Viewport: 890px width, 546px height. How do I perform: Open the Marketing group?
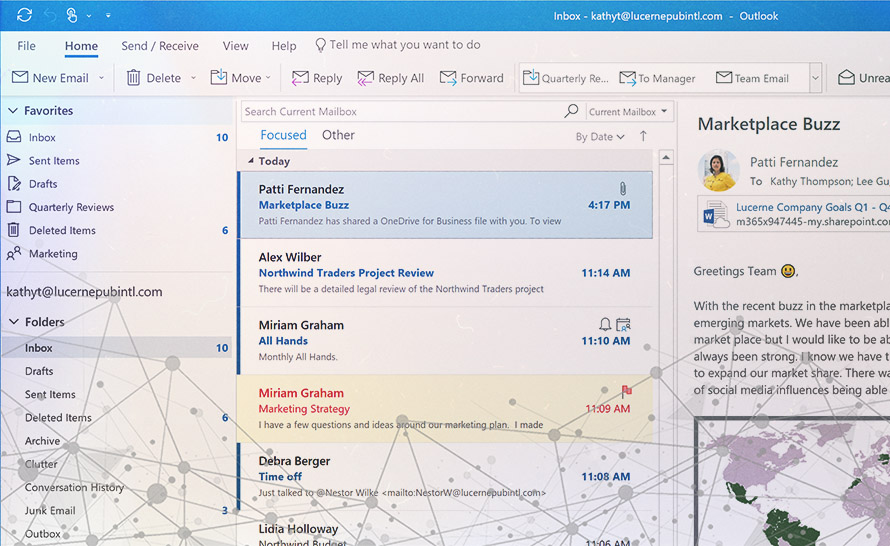pyautogui.click(x=116, y=254)
